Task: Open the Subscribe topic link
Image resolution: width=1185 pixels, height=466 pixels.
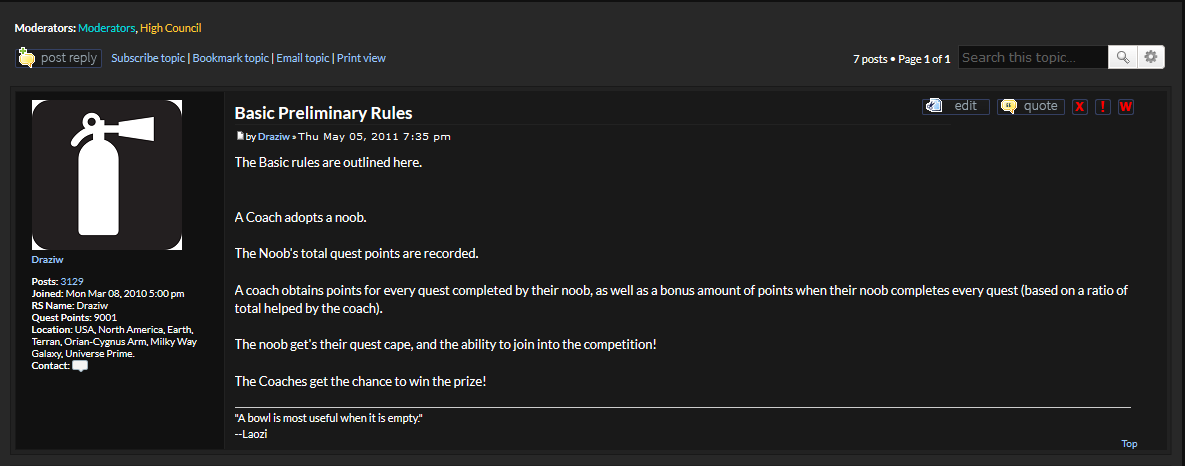Action: pyautogui.click(x=148, y=58)
